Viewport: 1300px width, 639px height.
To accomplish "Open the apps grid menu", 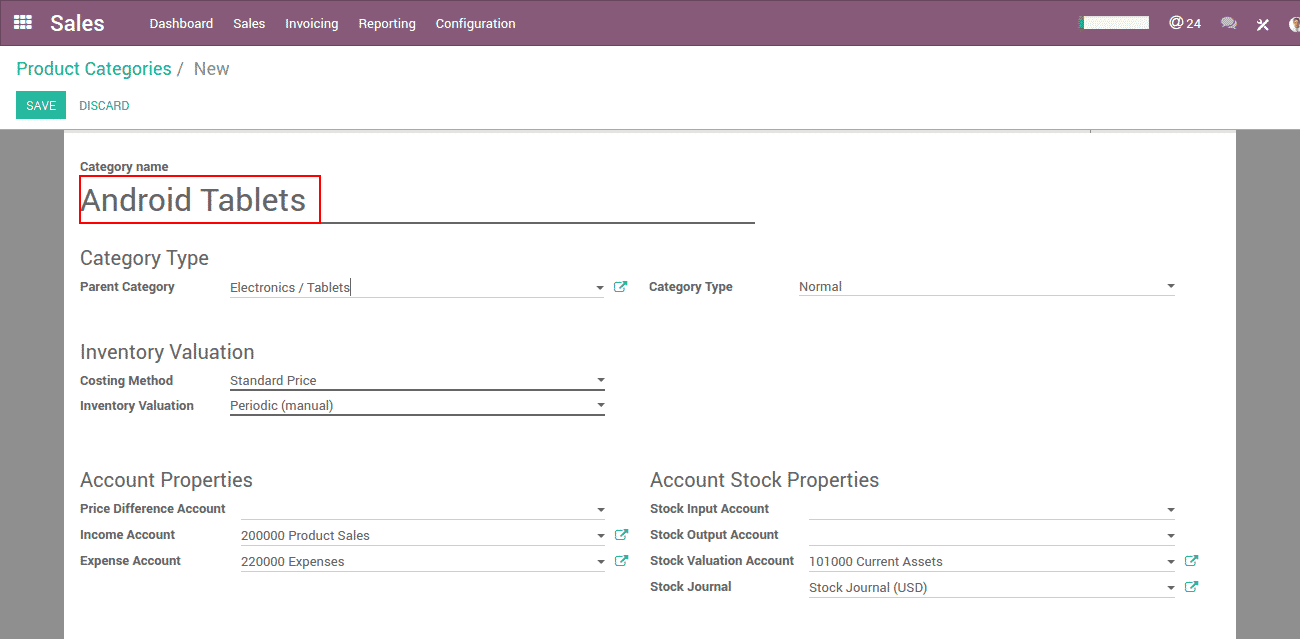I will pos(22,22).
